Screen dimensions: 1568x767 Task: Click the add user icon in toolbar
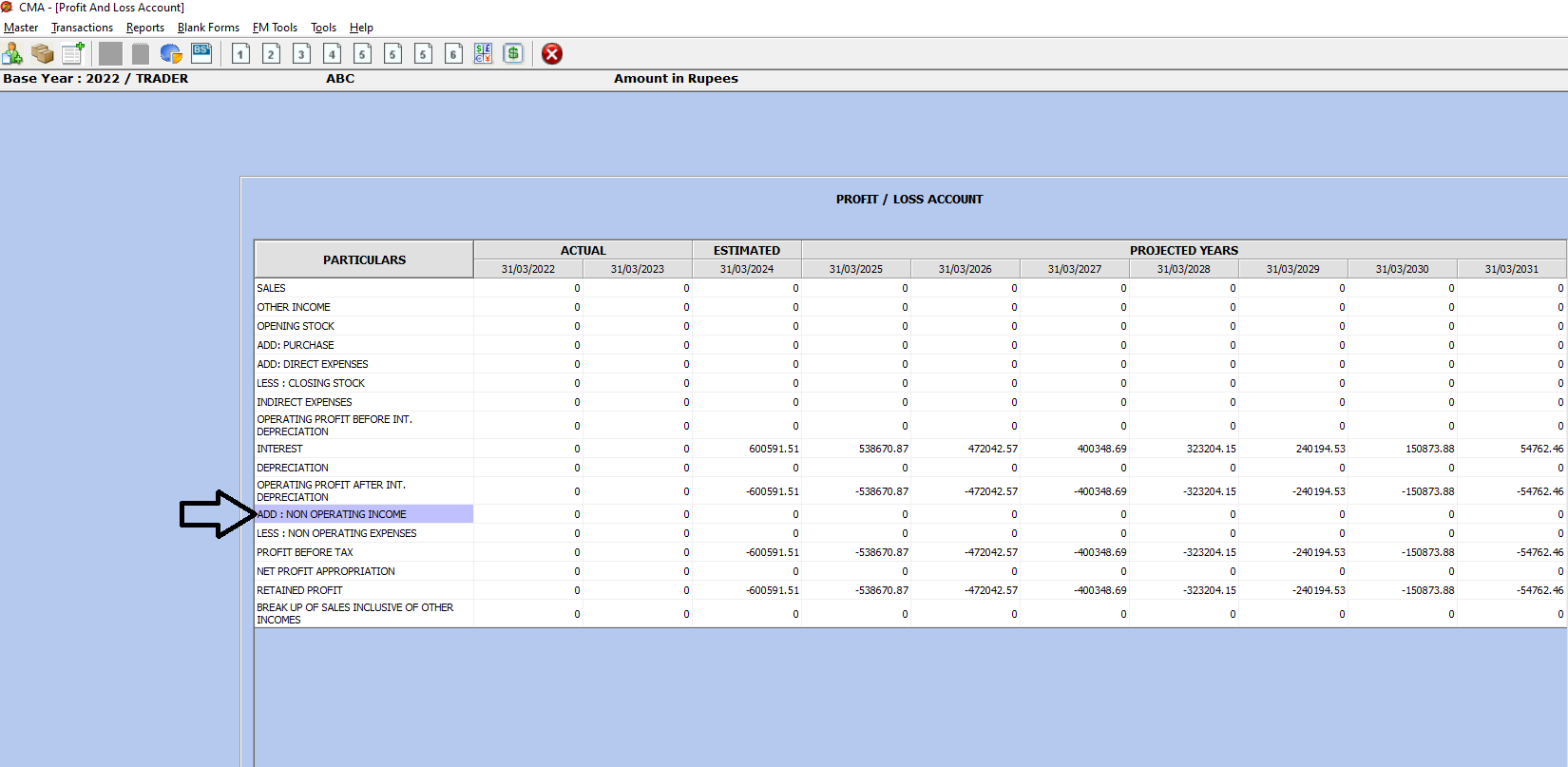click(12, 53)
